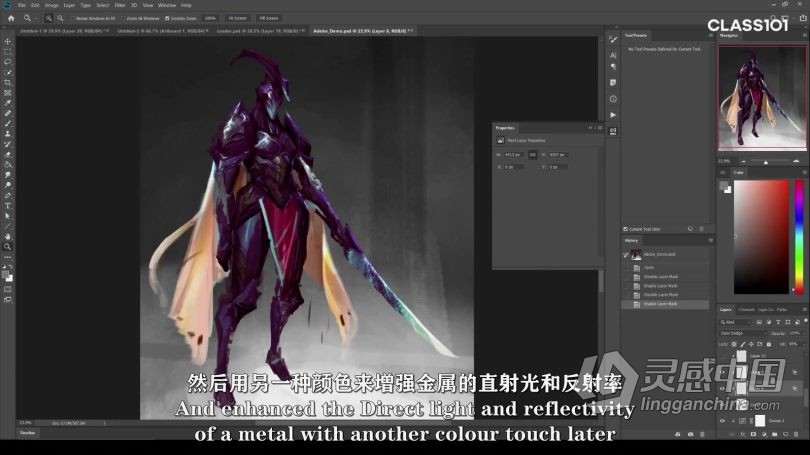Click the Home icon in the options bar
The image size is (810, 455).
(11, 18)
